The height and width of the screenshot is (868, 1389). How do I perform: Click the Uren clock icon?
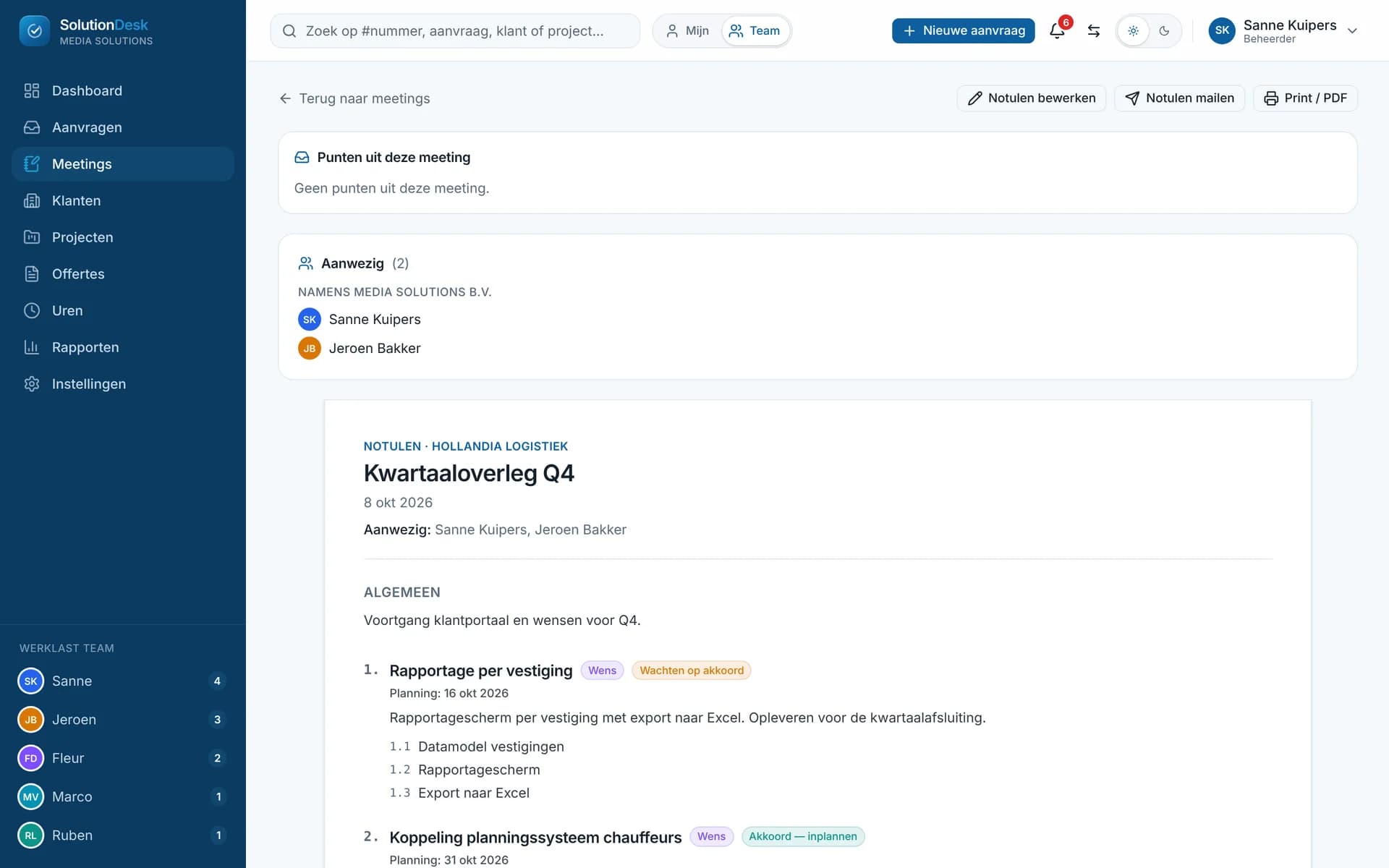[32, 310]
